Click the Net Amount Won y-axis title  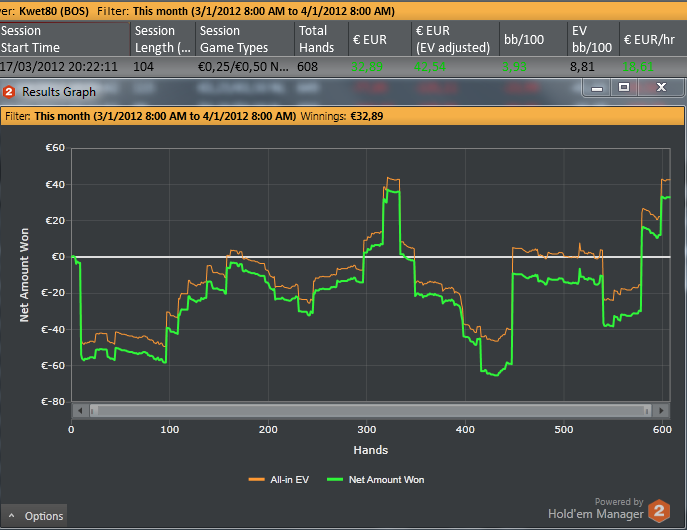pos(24,275)
